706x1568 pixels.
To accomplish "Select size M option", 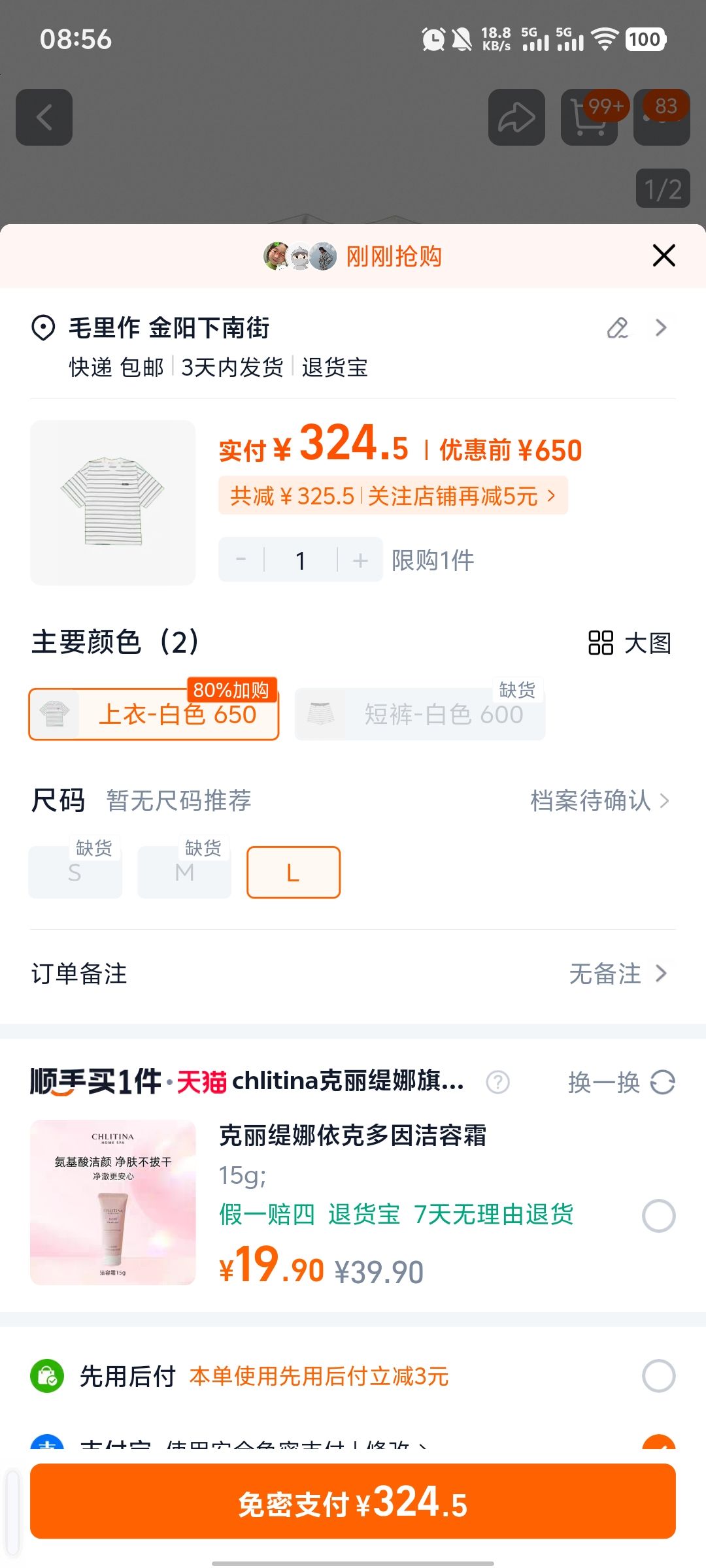I will (x=184, y=872).
